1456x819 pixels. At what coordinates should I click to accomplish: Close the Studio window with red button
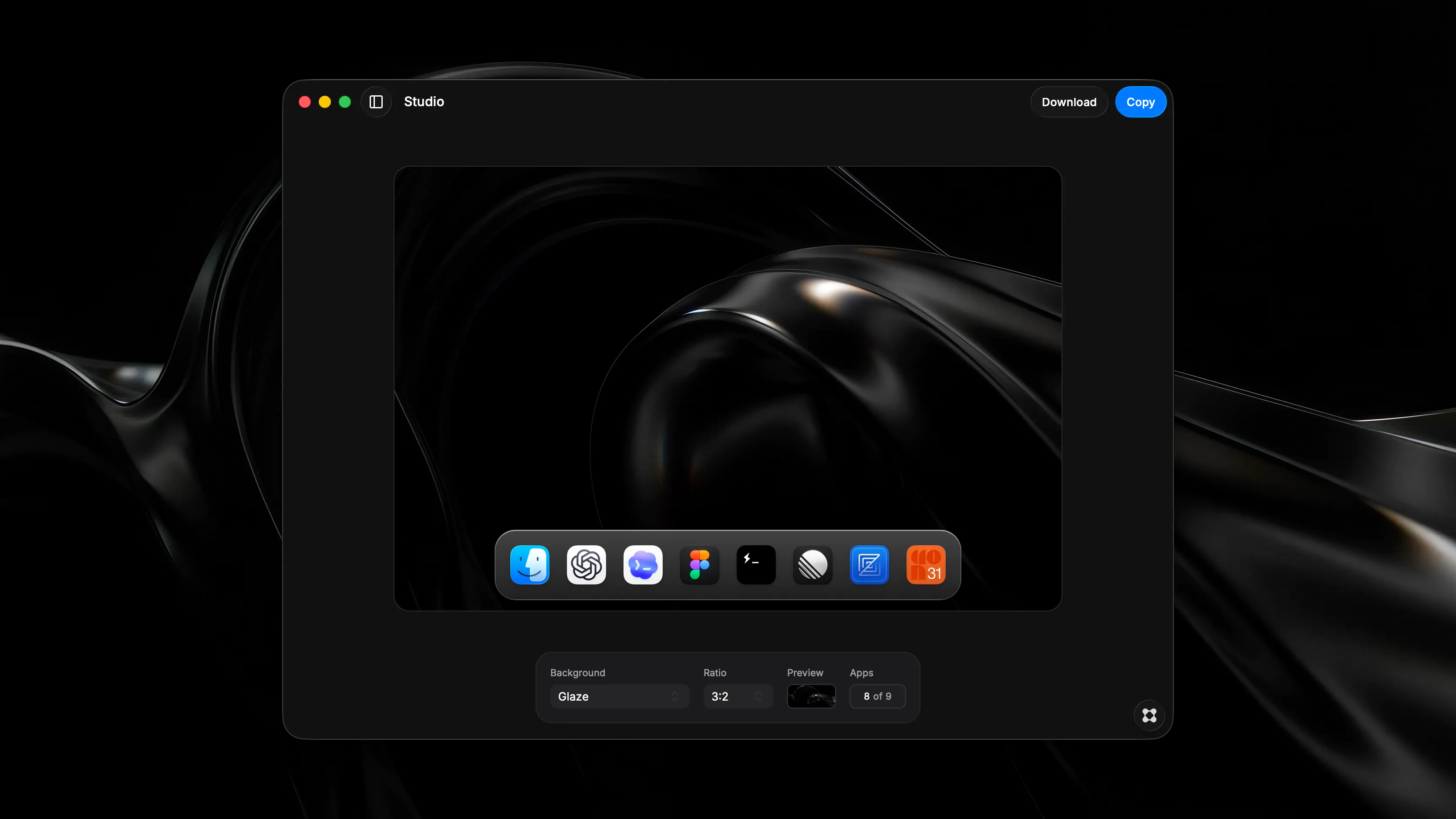305,102
